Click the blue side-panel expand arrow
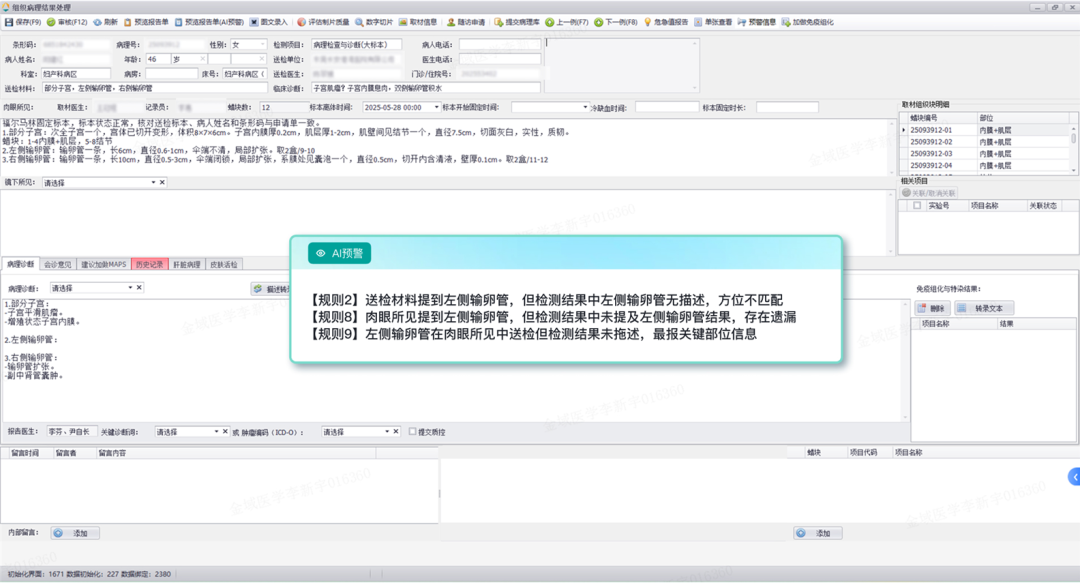1080x583 pixels. pos(1074,476)
